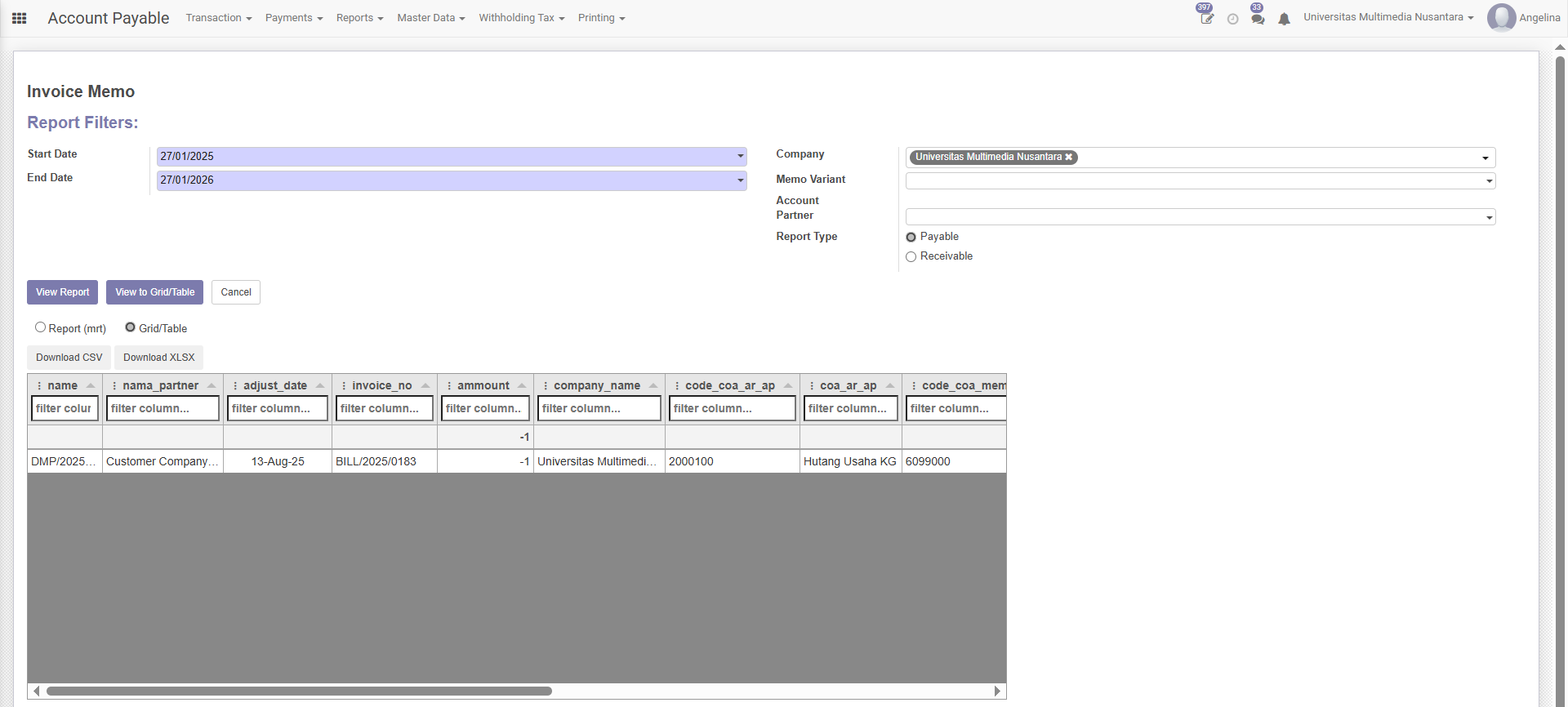Click Angelina's user avatar
Image resolution: width=1568 pixels, height=707 pixels.
click(1501, 18)
